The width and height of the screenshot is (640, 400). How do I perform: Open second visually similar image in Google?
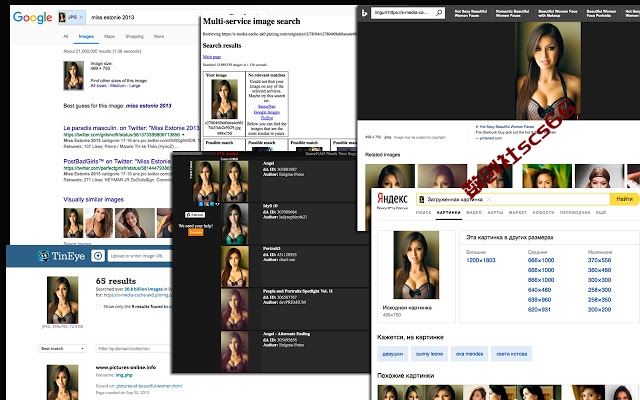pos(99,222)
